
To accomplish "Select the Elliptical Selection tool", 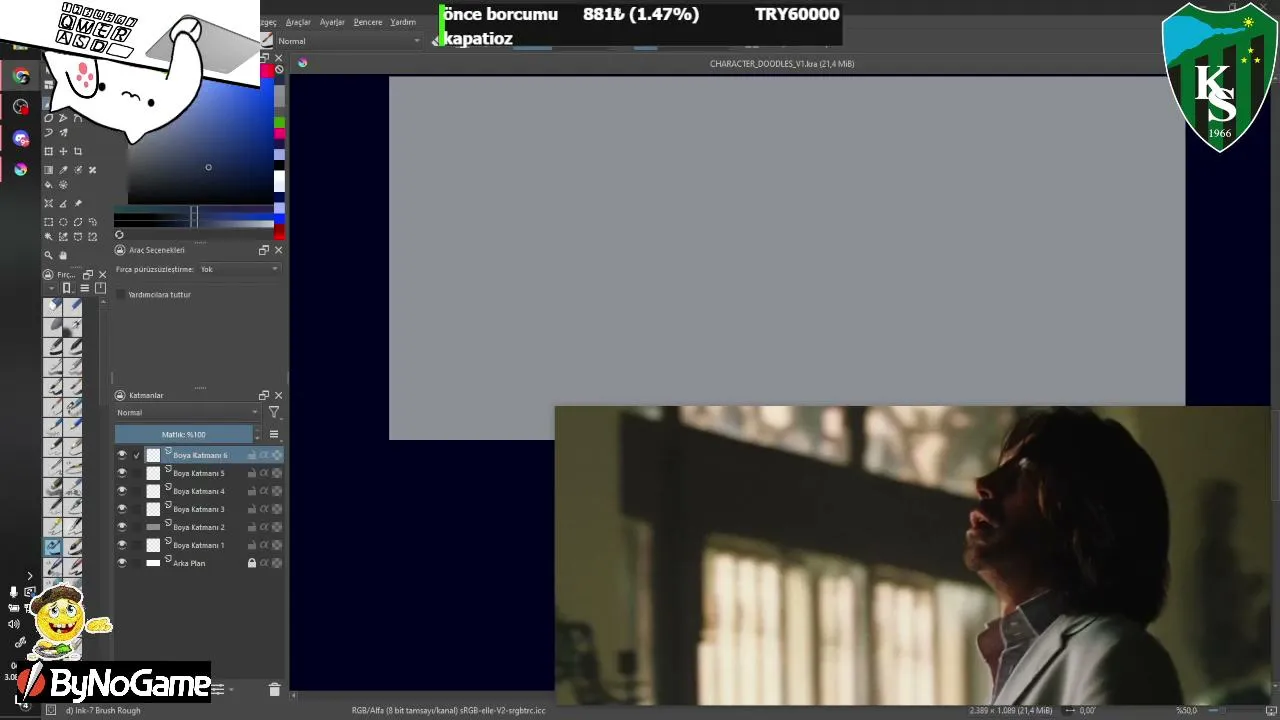I will tap(63, 222).
